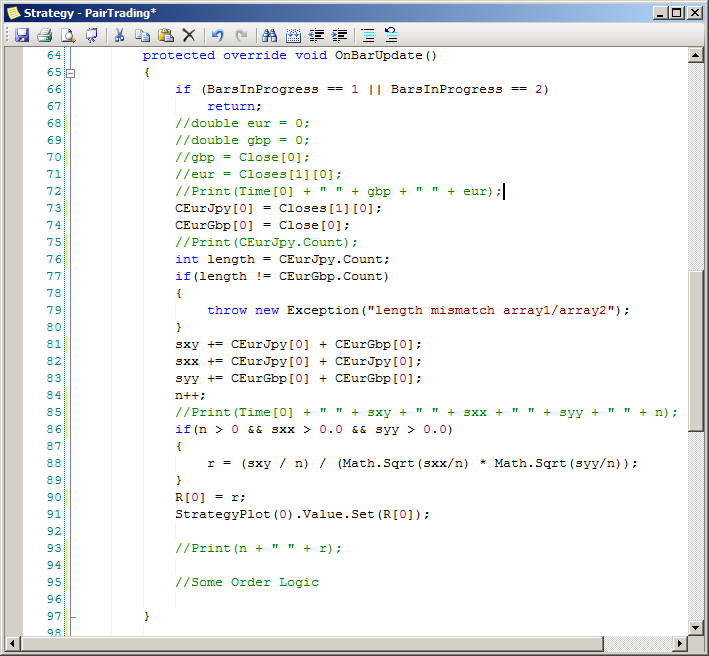Click the Decrease indent icon

click(317, 35)
